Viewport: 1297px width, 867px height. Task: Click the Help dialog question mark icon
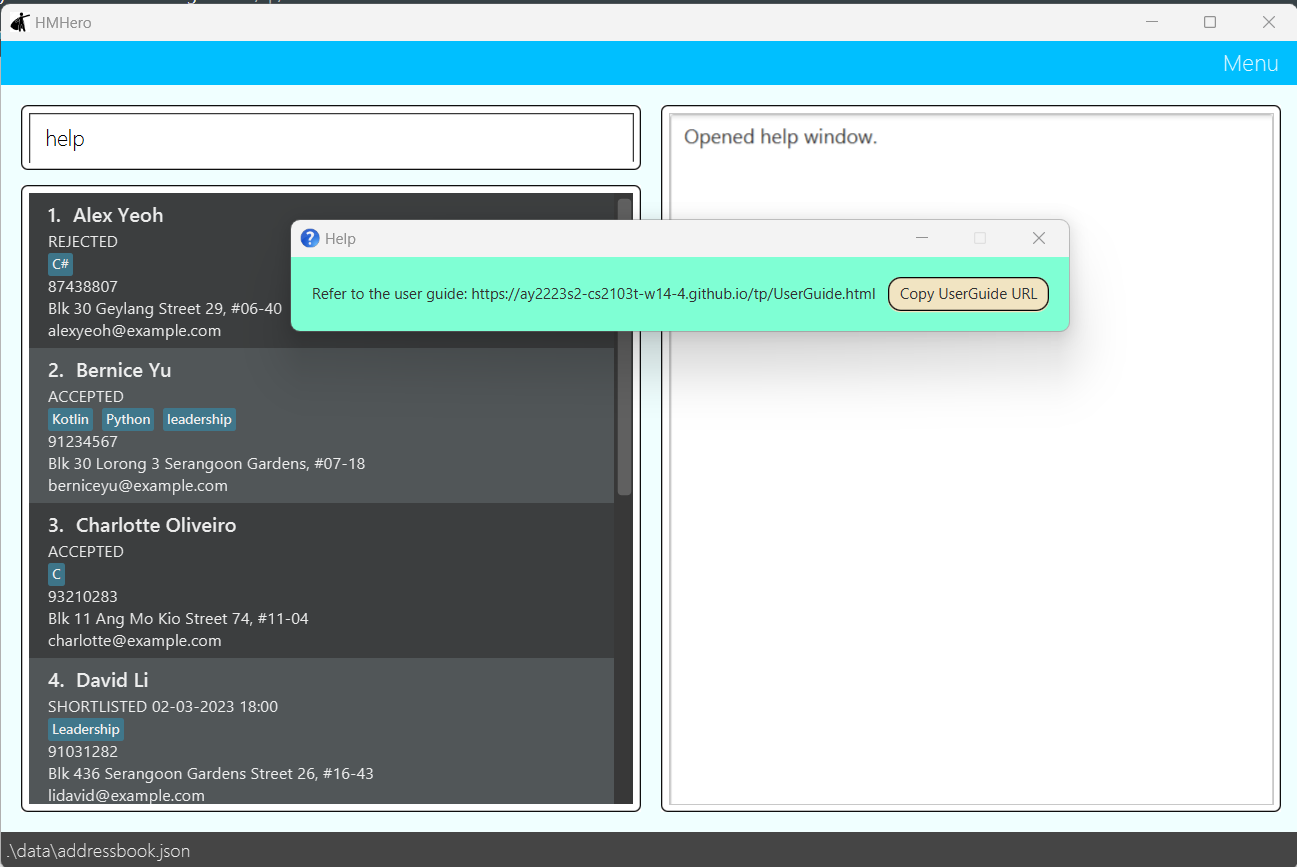pos(310,238)
